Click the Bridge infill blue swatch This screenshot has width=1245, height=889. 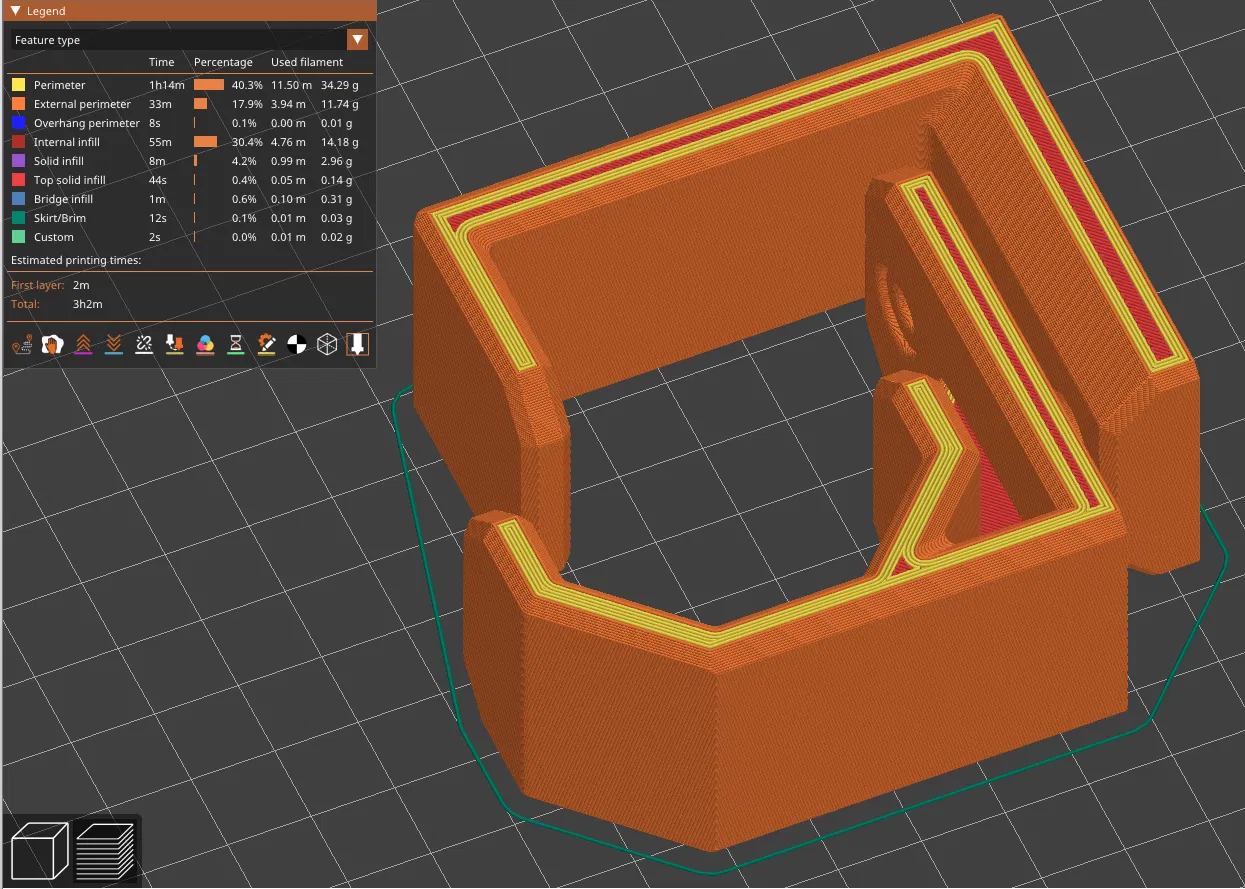18,199
